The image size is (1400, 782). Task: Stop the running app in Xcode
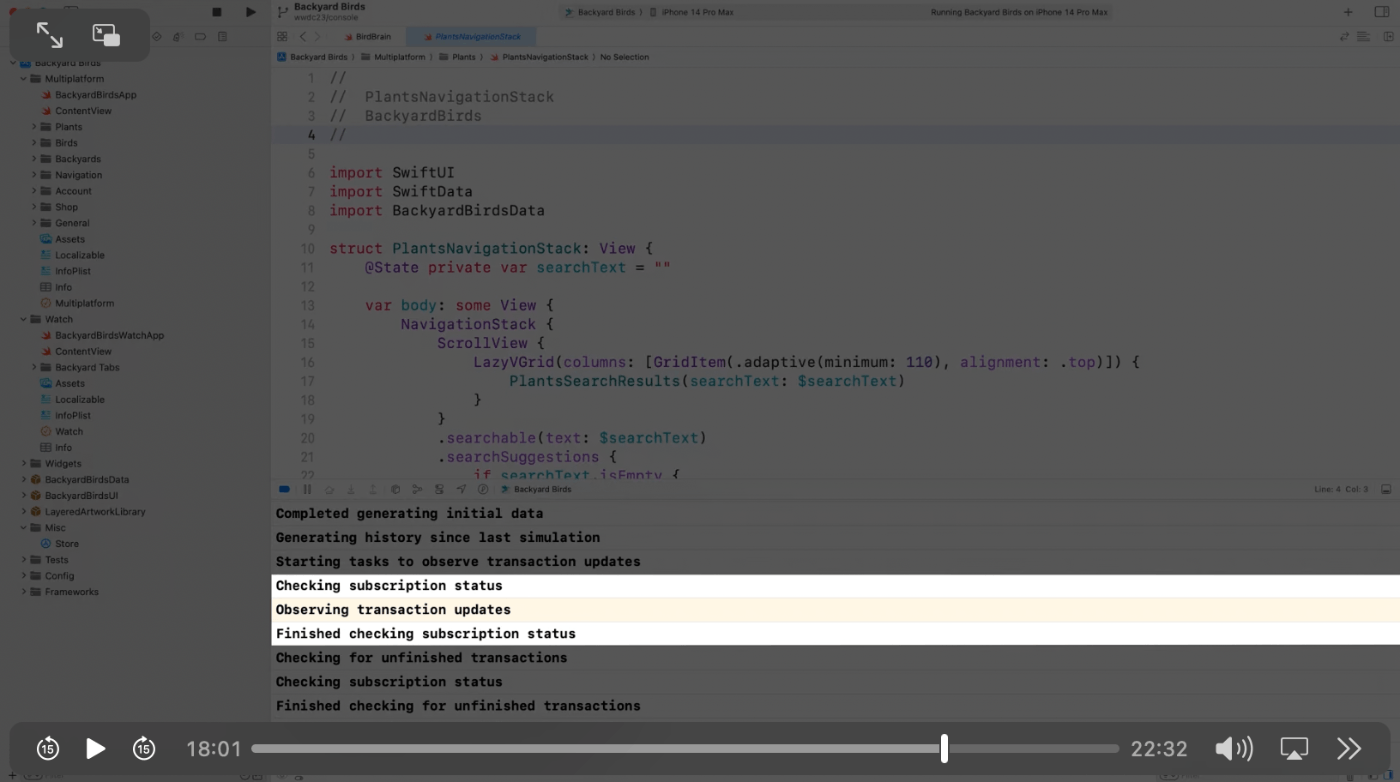(x=217, y=12)
